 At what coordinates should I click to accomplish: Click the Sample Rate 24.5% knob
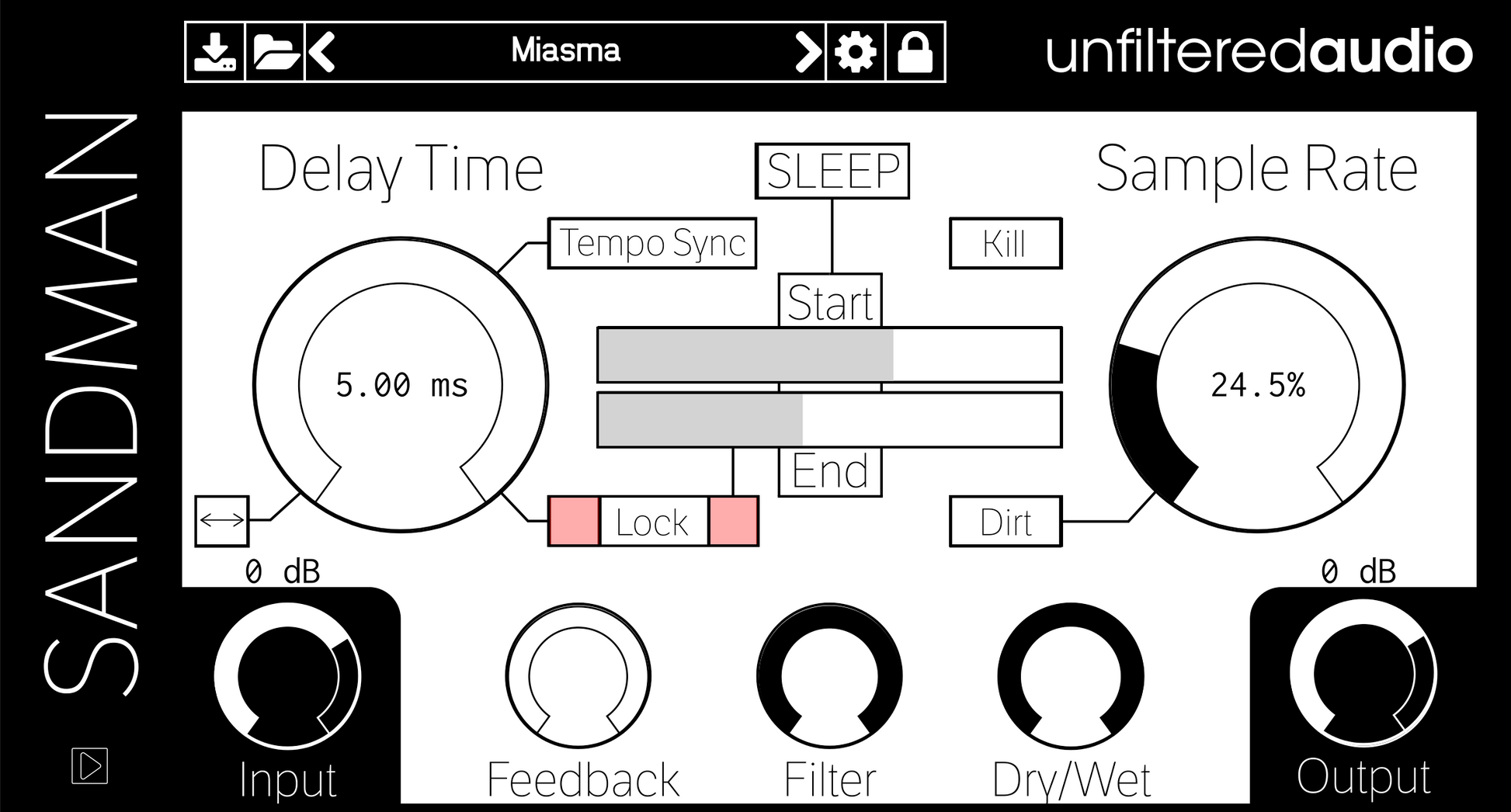[x=1257, y=385]
